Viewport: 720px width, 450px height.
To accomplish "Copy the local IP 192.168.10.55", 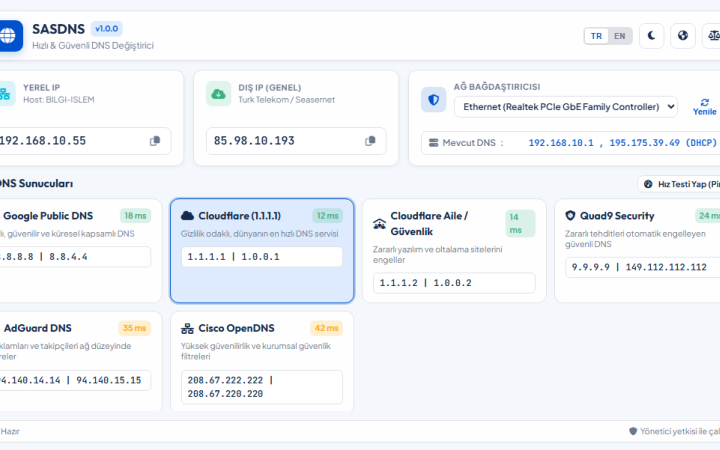I will [155, 141].
